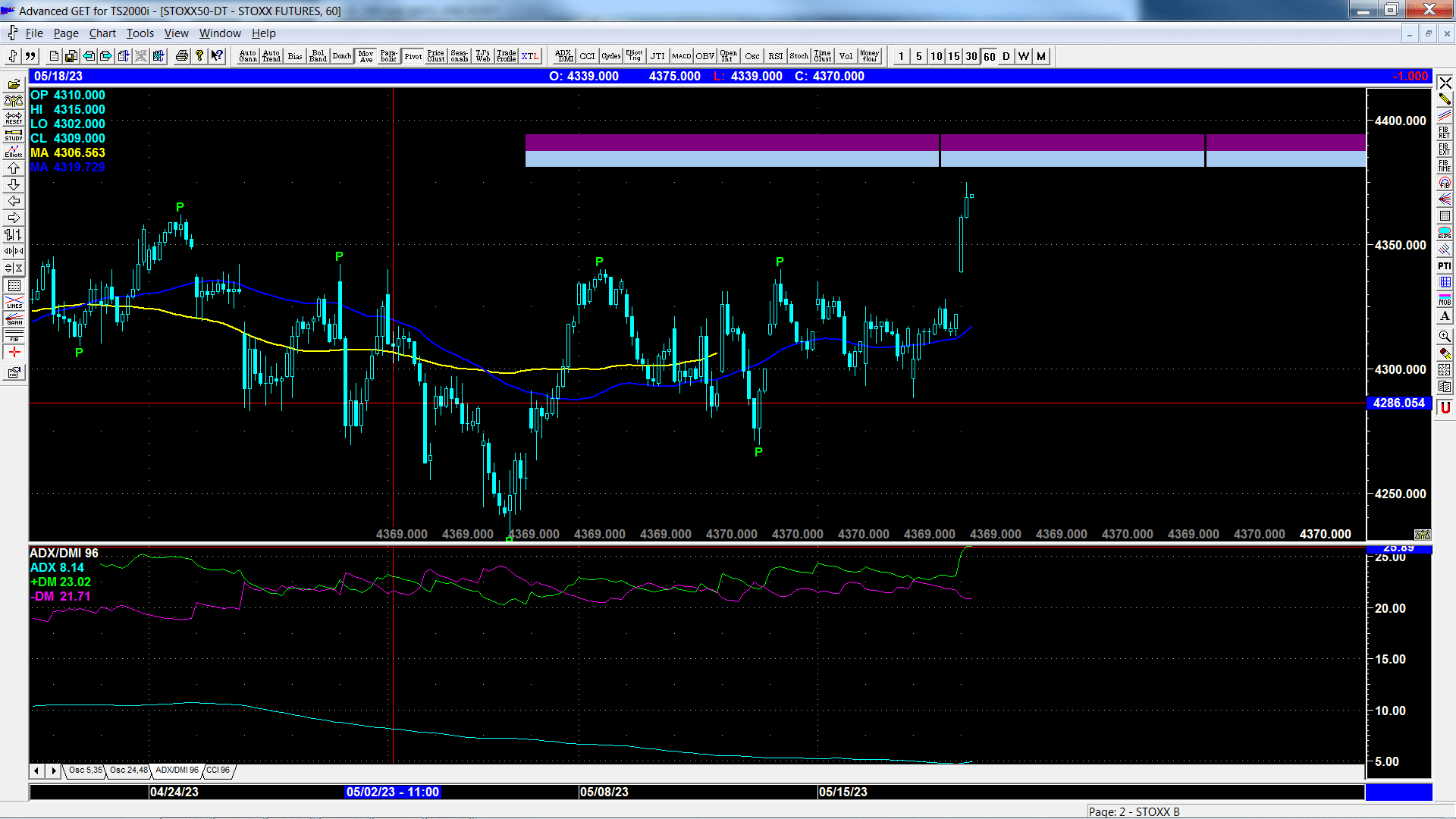This screenshot has height=819, width=1456.
Task: Click the RESET button in left sidebar
Action: point(14,118)
